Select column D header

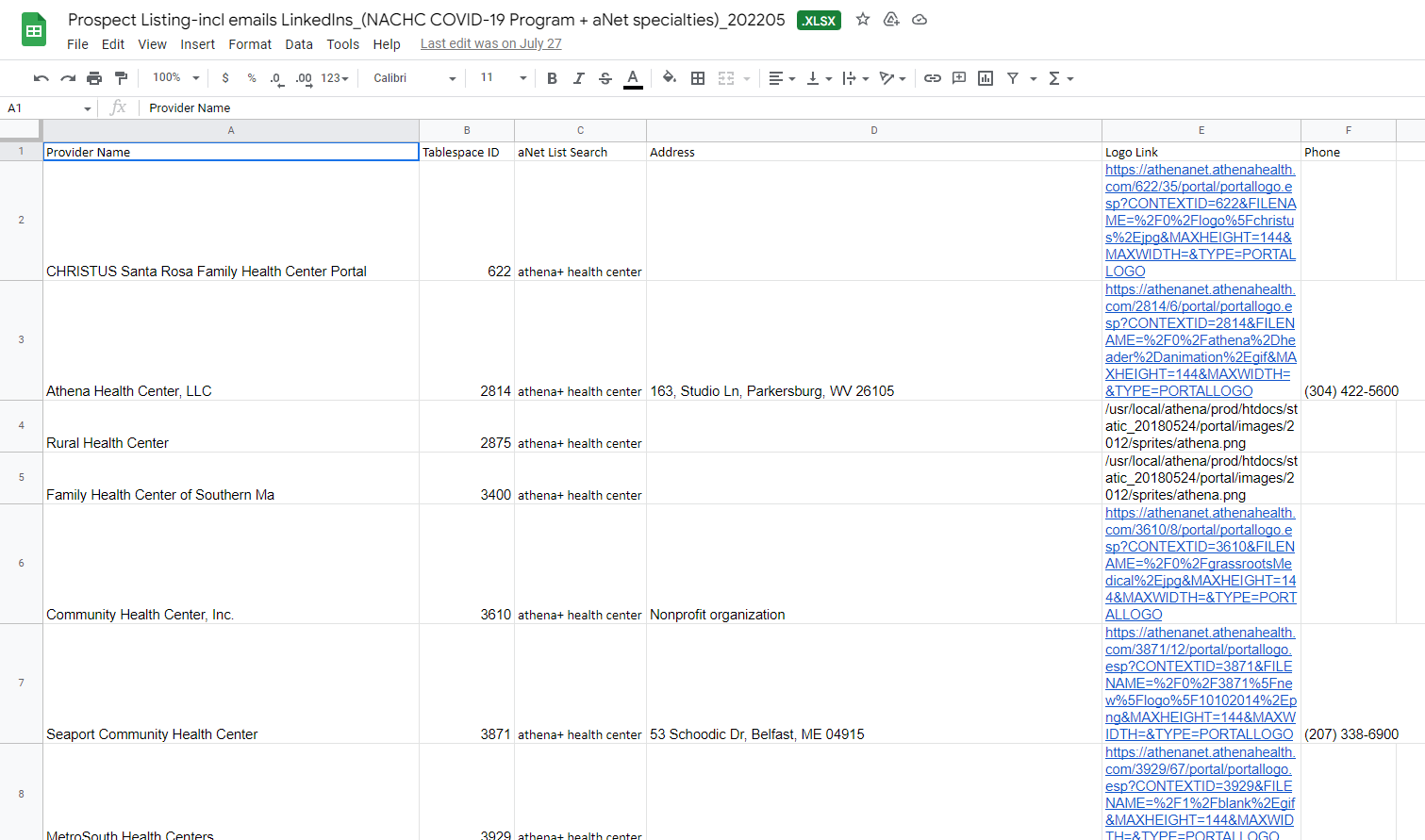click(x=874, y=131)
